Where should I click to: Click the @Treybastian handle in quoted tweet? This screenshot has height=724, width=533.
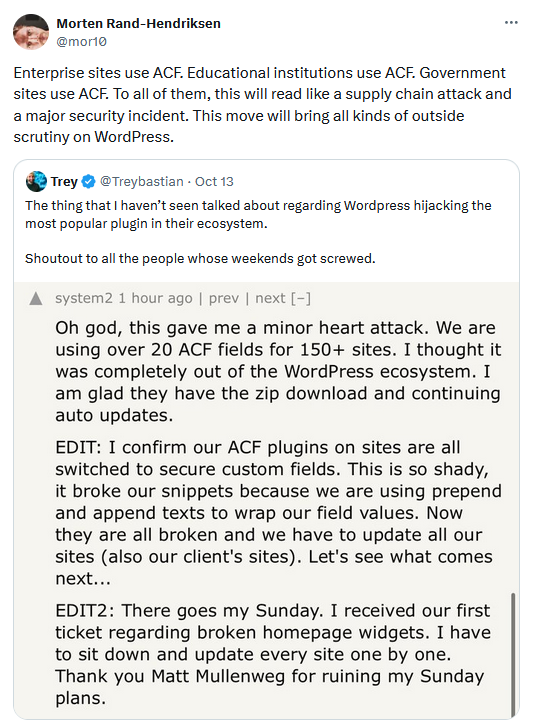142,181
